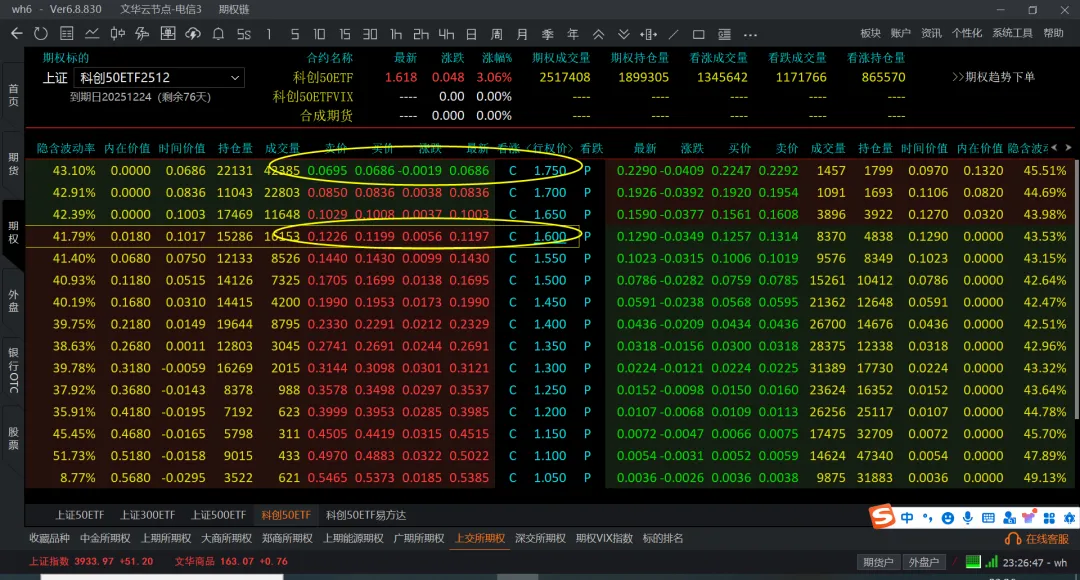The image size is (1080, 580).
Task: Open the alert bell icon
Action: coord(218,33)
